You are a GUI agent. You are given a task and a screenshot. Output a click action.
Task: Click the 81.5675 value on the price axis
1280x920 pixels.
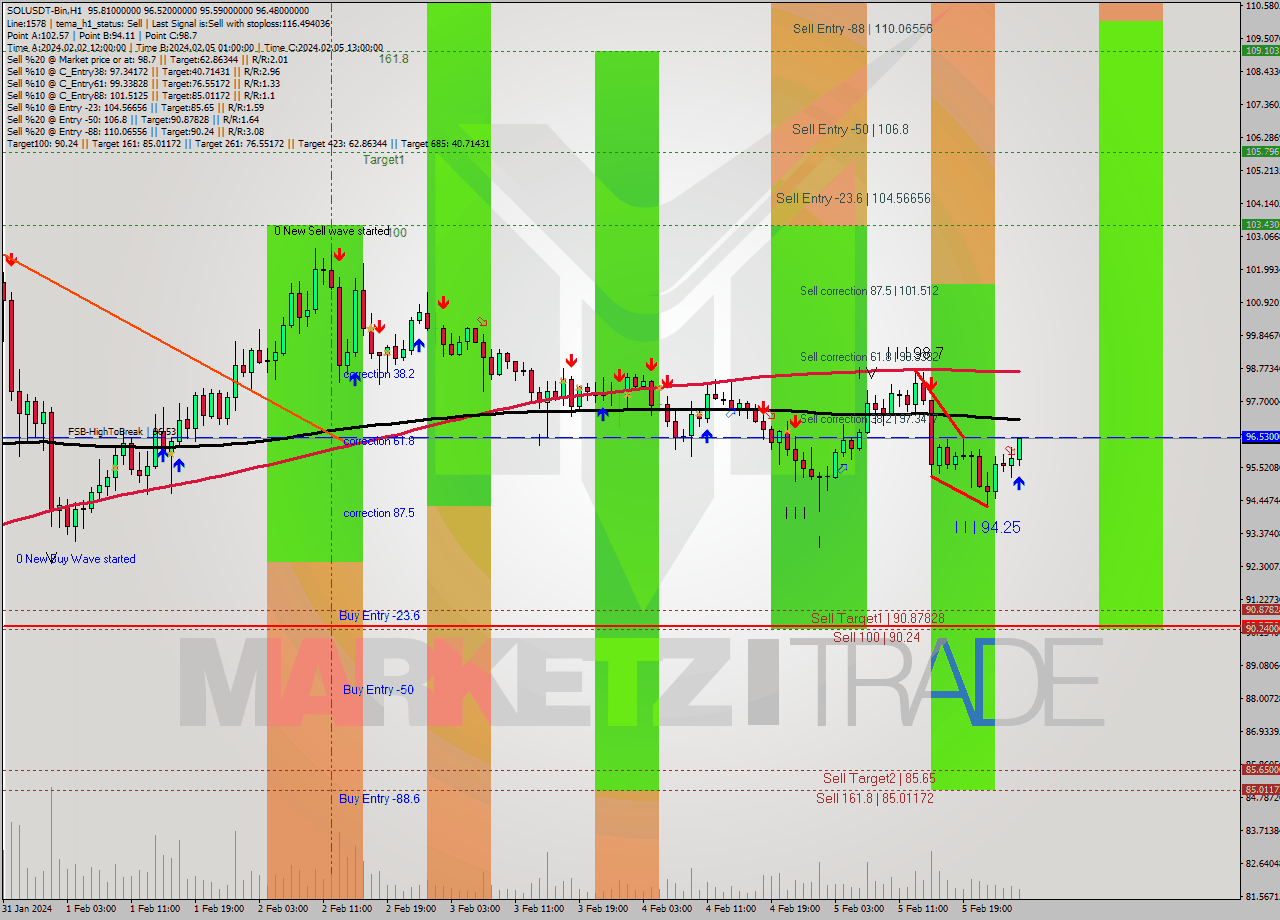1261,896
